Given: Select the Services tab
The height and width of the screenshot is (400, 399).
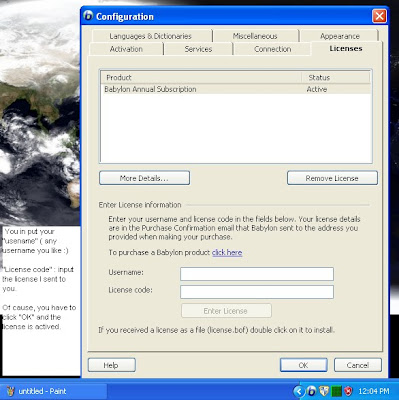Looking at the screenshot, I should [x=198, y=49].
